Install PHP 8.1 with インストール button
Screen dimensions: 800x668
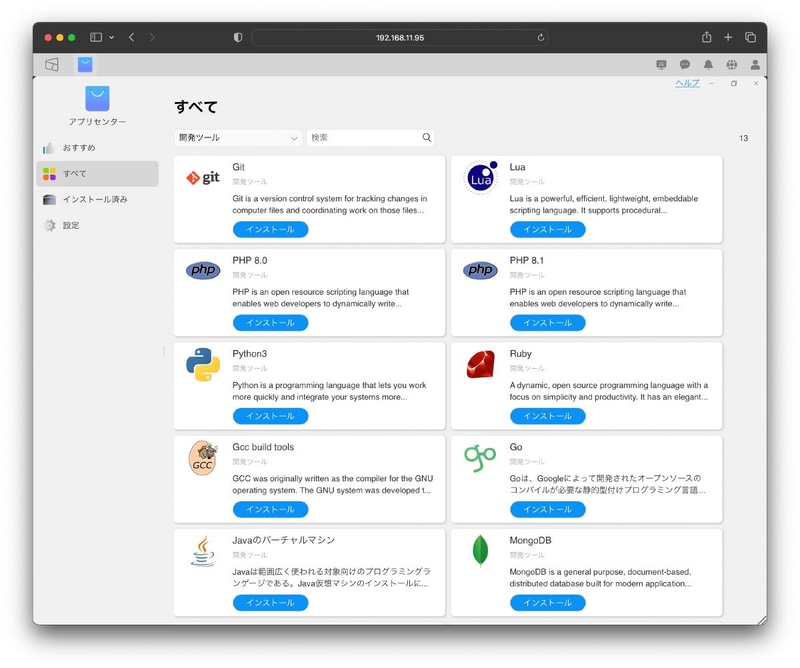tap(547, 323)
